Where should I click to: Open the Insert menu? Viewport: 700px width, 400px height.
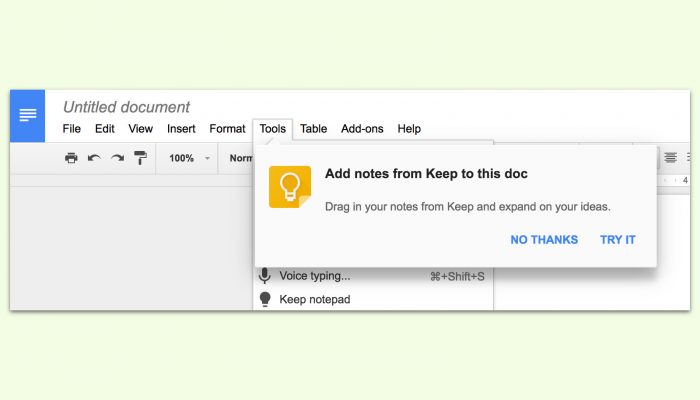click(x=181, y=129)
